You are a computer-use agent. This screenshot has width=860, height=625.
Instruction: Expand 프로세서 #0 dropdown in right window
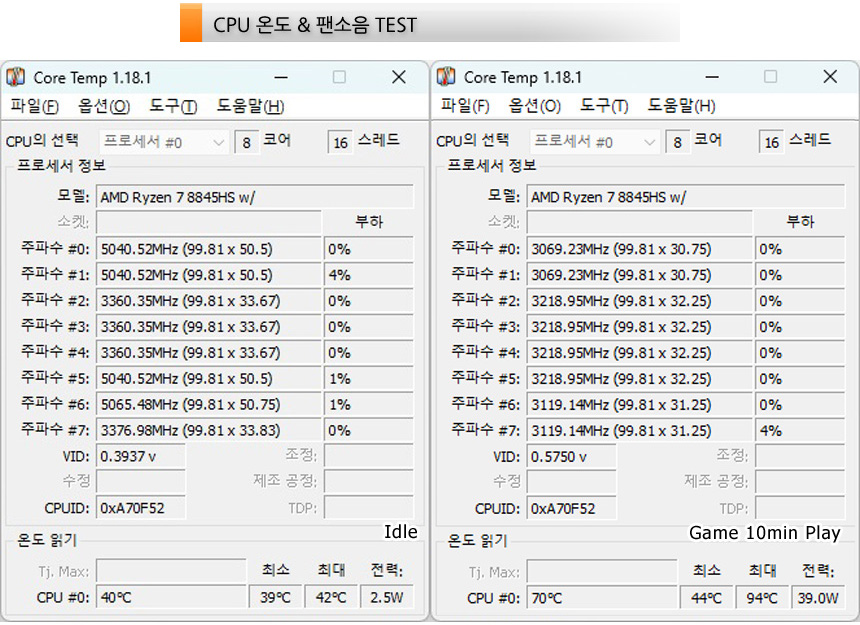(596, 142)
